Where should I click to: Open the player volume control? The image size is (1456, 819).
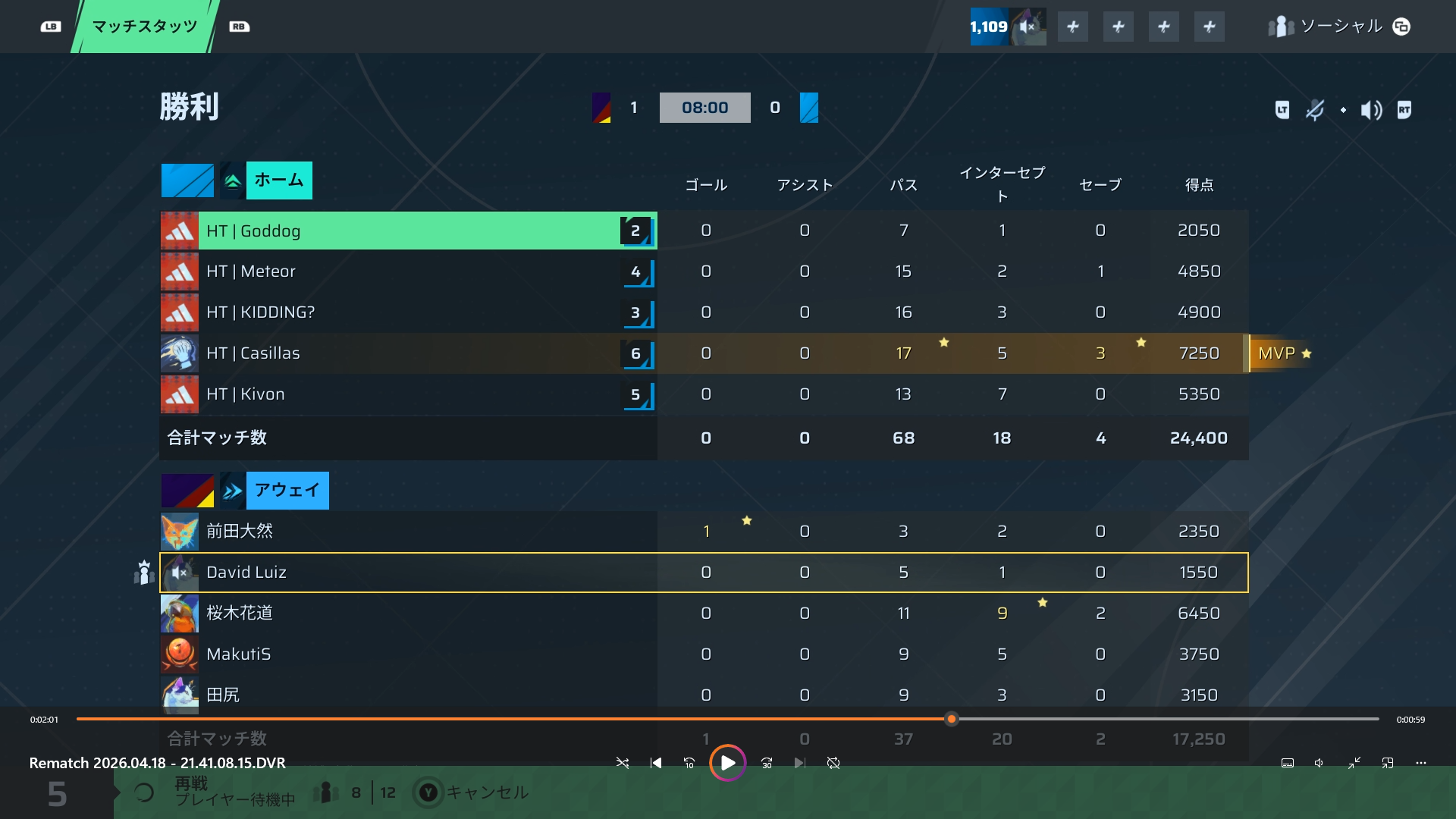1319,763
